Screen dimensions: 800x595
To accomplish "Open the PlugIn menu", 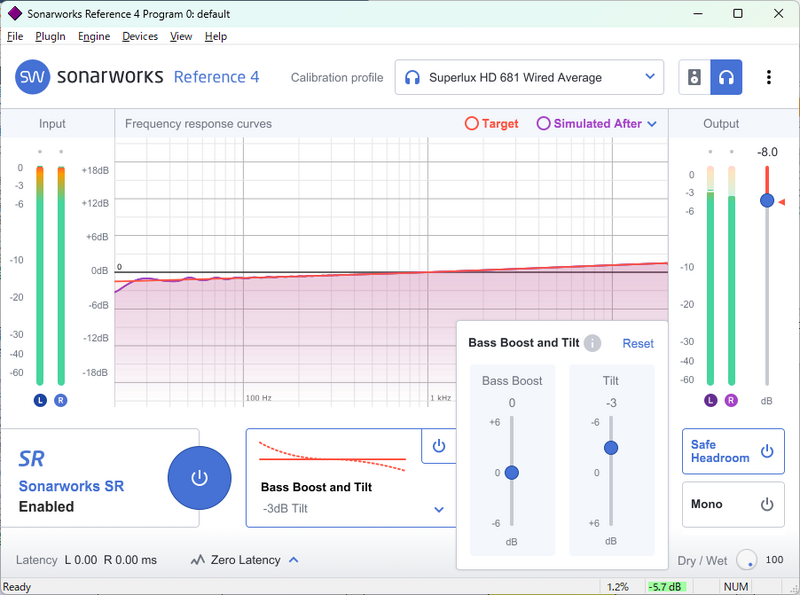I will 51,36.
